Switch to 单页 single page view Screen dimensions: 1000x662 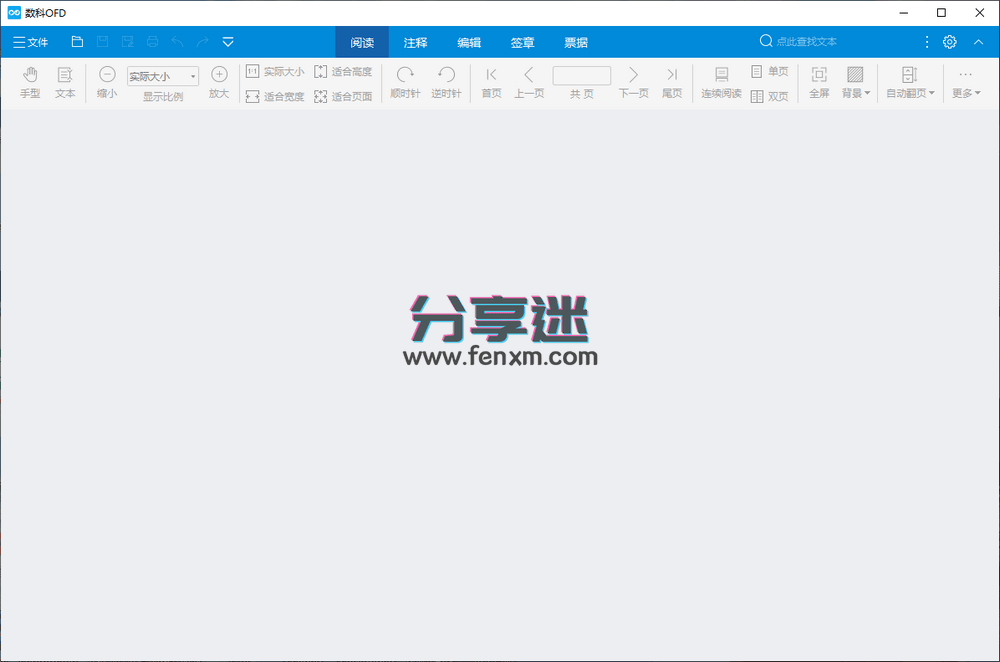click(770, 71)
